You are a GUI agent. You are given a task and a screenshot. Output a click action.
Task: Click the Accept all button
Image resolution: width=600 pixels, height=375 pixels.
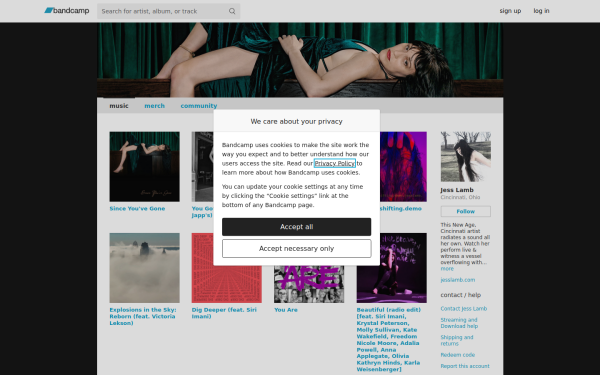[297, 227]
